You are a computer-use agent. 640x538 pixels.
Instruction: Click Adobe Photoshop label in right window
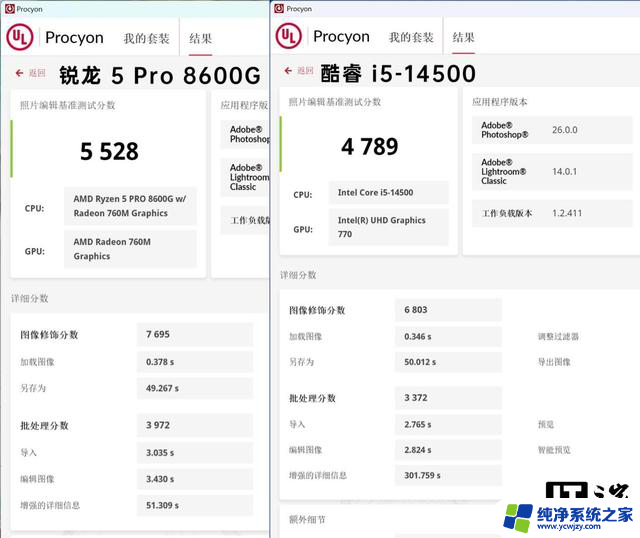(504, 130)
